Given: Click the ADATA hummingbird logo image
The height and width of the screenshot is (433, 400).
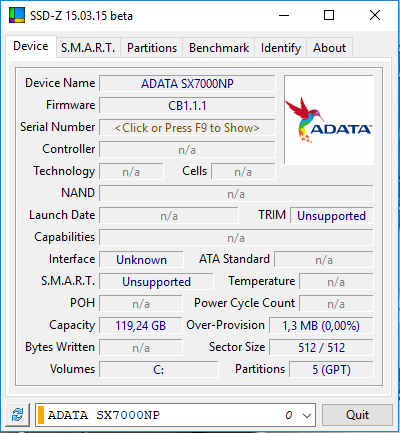Looking at the screenshot, I should coord(329,120).
